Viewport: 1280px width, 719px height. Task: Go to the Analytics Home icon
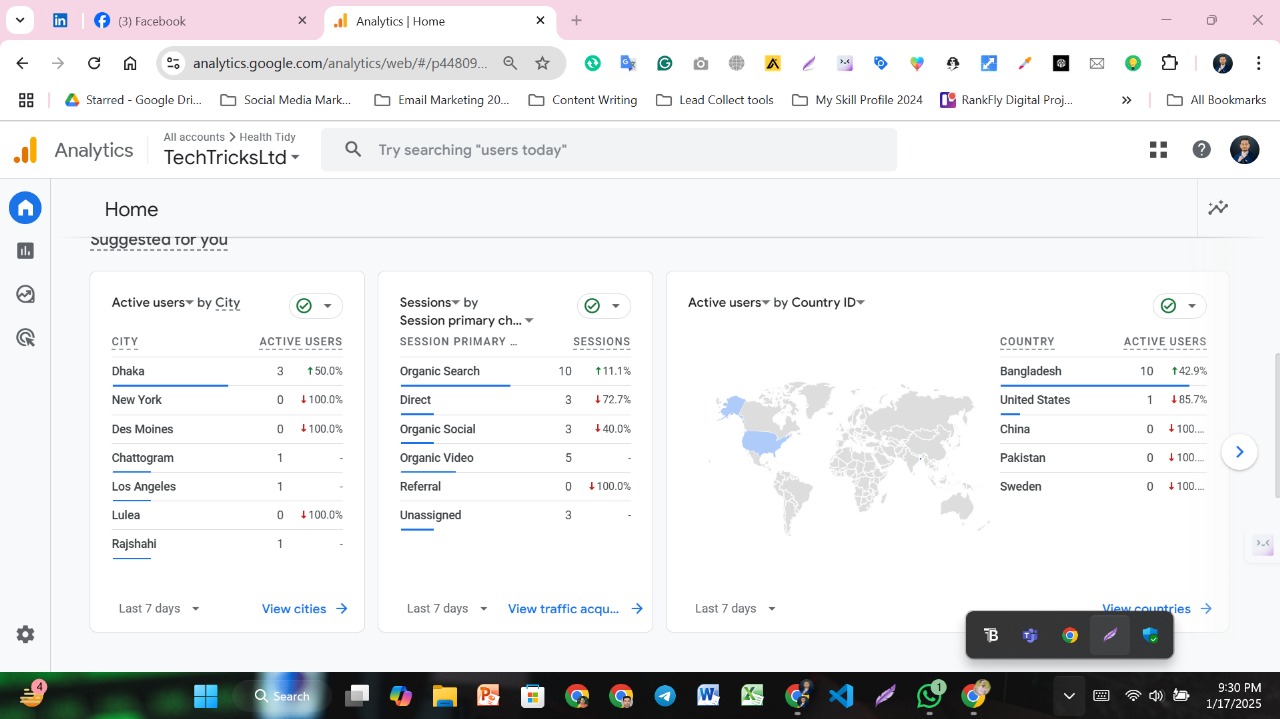[26, 208]
